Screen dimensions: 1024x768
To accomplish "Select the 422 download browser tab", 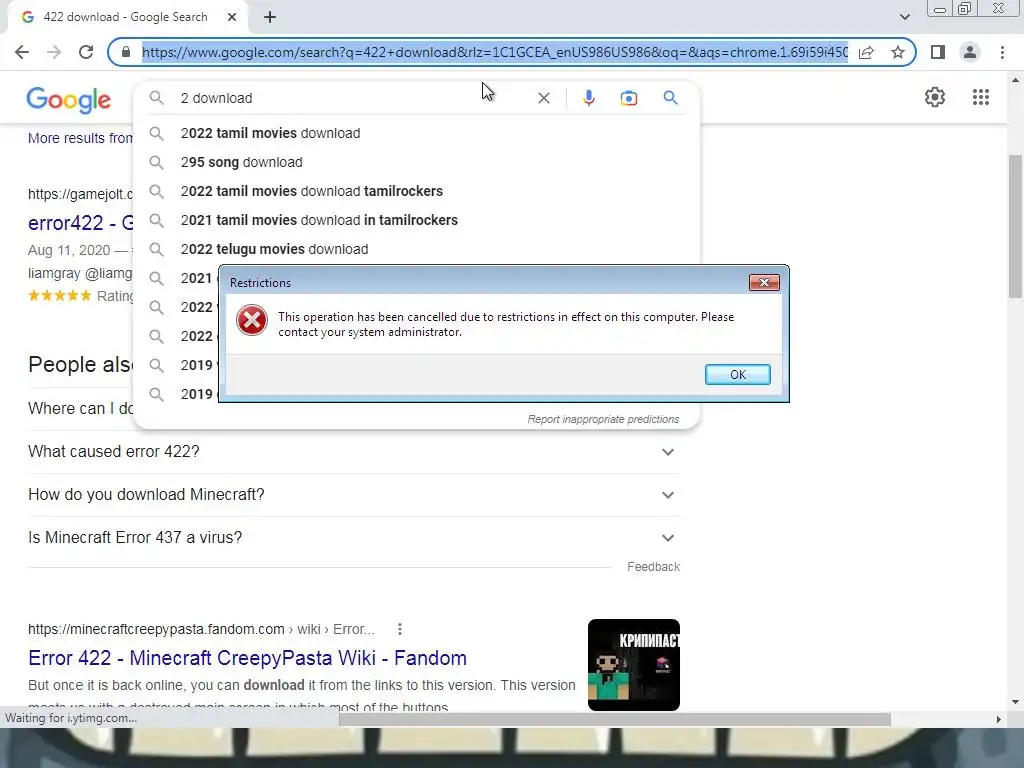I will point(127,17).
